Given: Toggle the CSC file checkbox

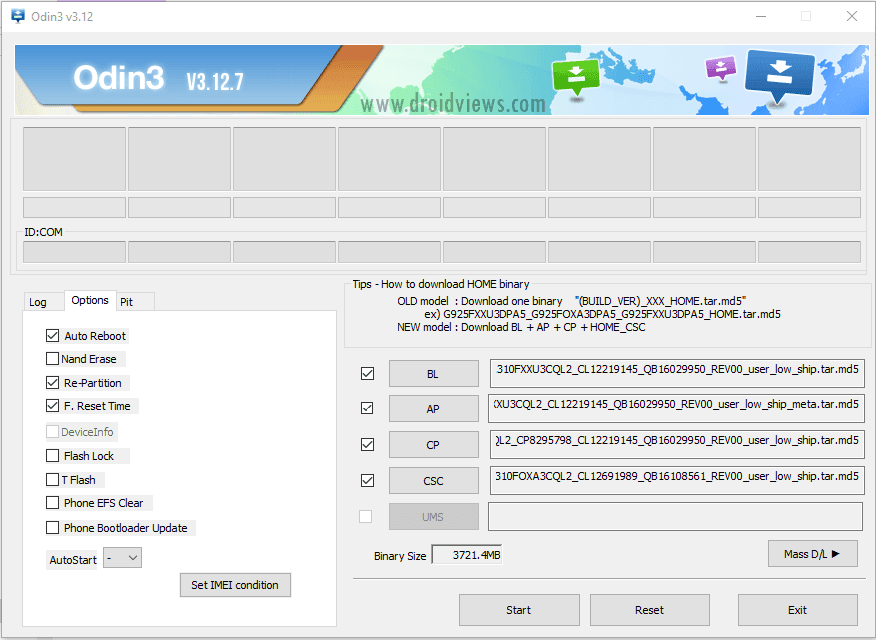Looking at the screenshot, I should (x=367, y=480).
